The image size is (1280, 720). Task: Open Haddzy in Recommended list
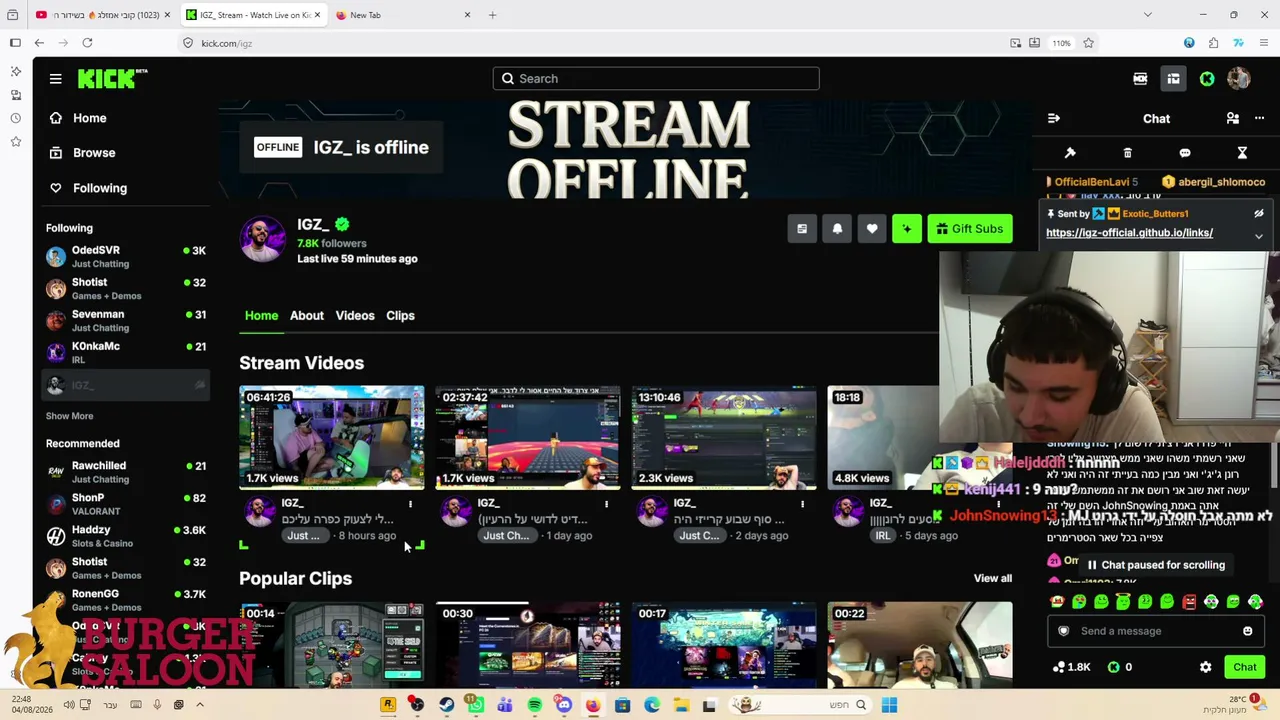coord(126,536)
